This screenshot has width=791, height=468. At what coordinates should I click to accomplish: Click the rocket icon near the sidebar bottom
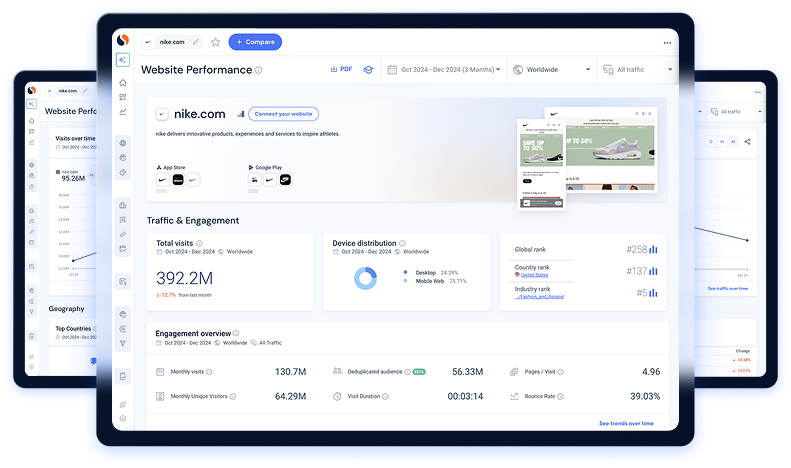123,404
